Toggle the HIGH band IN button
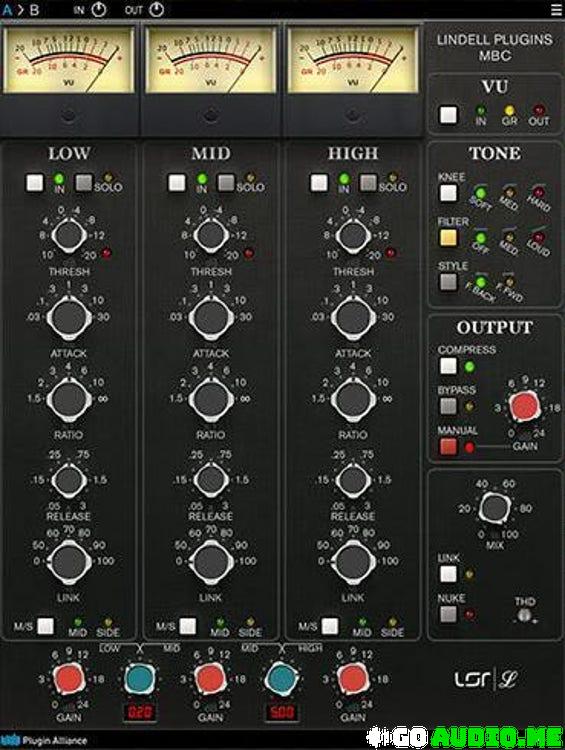565x750 pixels. pos(319,182)
